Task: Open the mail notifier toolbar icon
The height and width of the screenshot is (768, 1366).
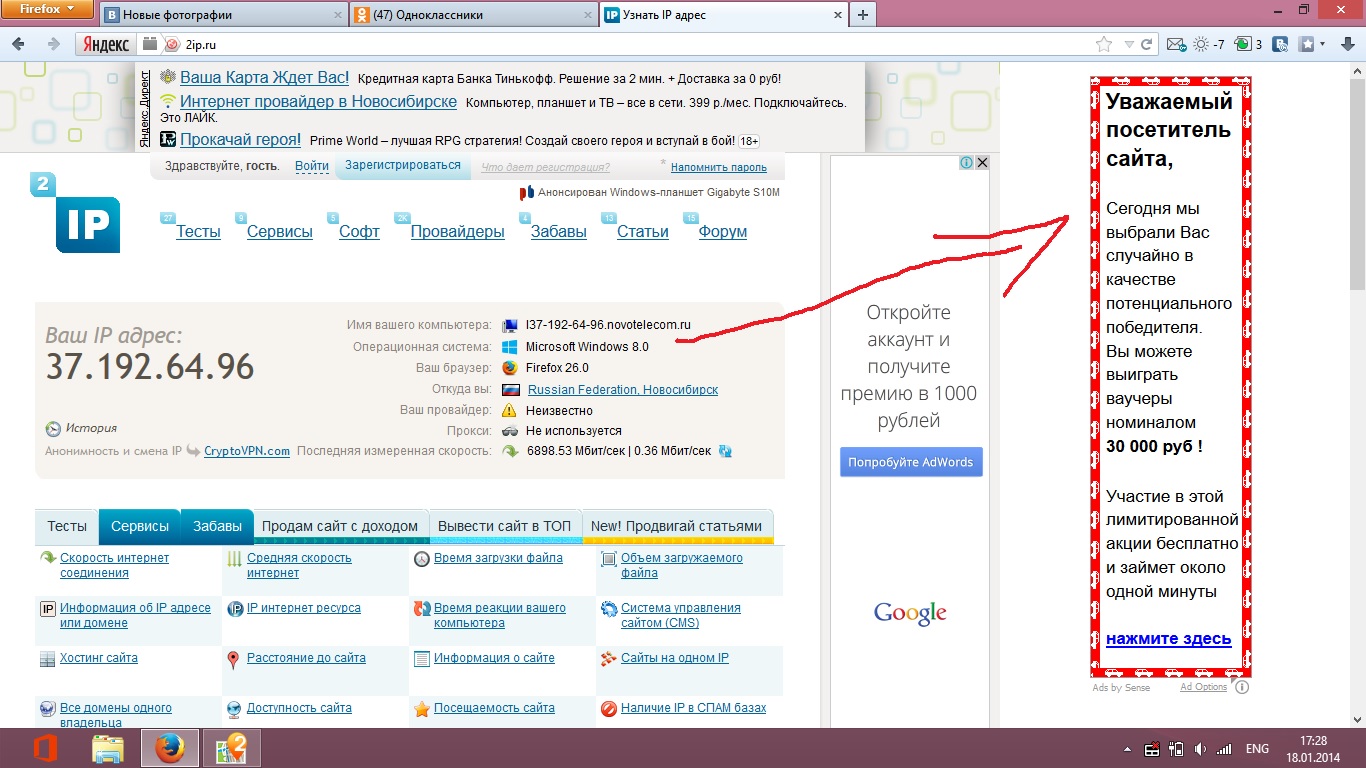Action: point(1176,44)
